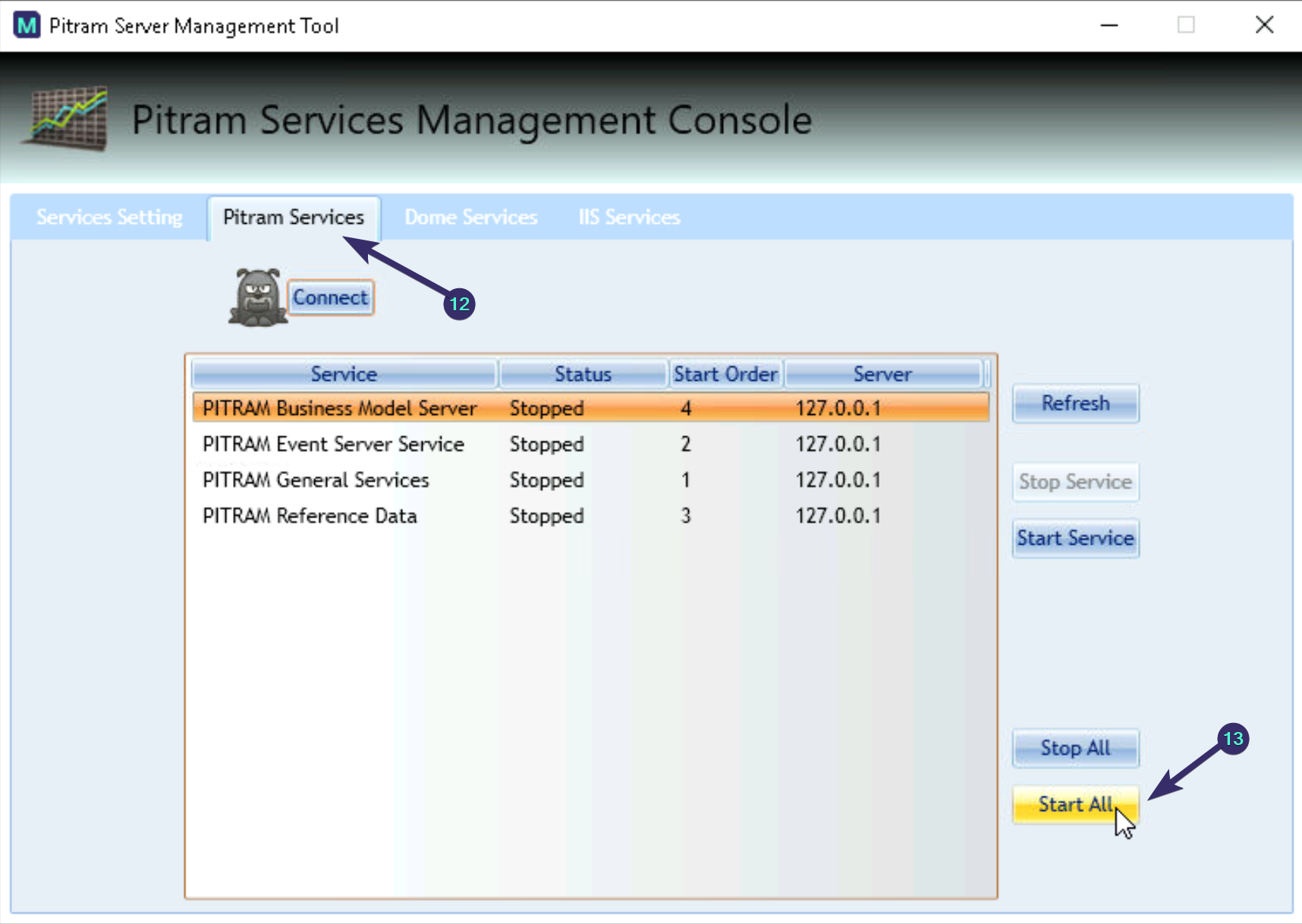The width and height of the screenshot is (1302, 924).
Task: Click the disabled Stop Service button
Action: (x=1075, y=482)
